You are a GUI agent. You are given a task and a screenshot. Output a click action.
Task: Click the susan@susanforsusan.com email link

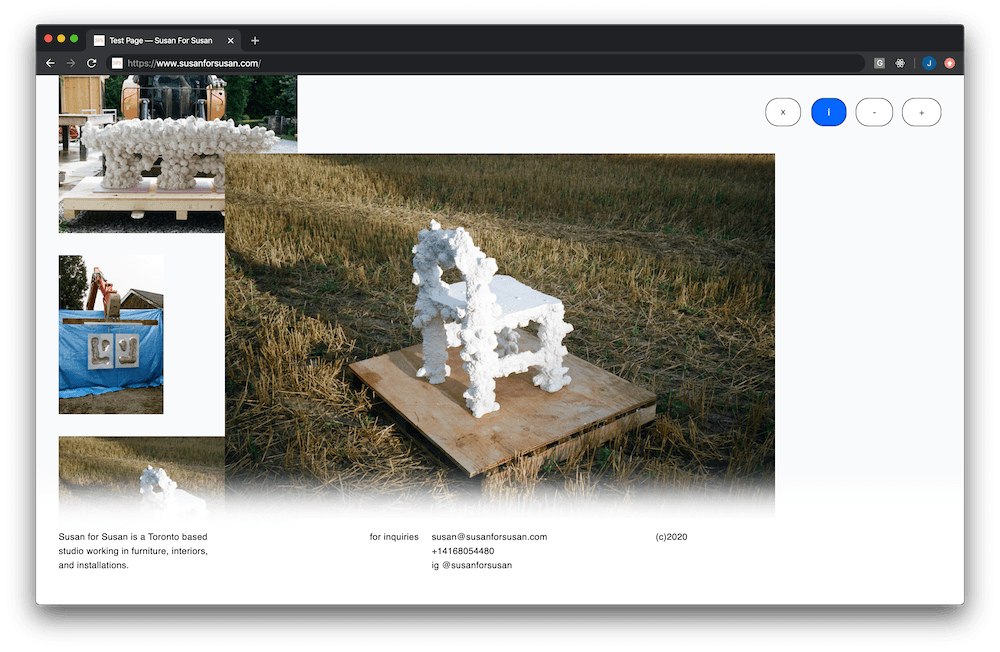pyautogui.click(x=489, y=537)
